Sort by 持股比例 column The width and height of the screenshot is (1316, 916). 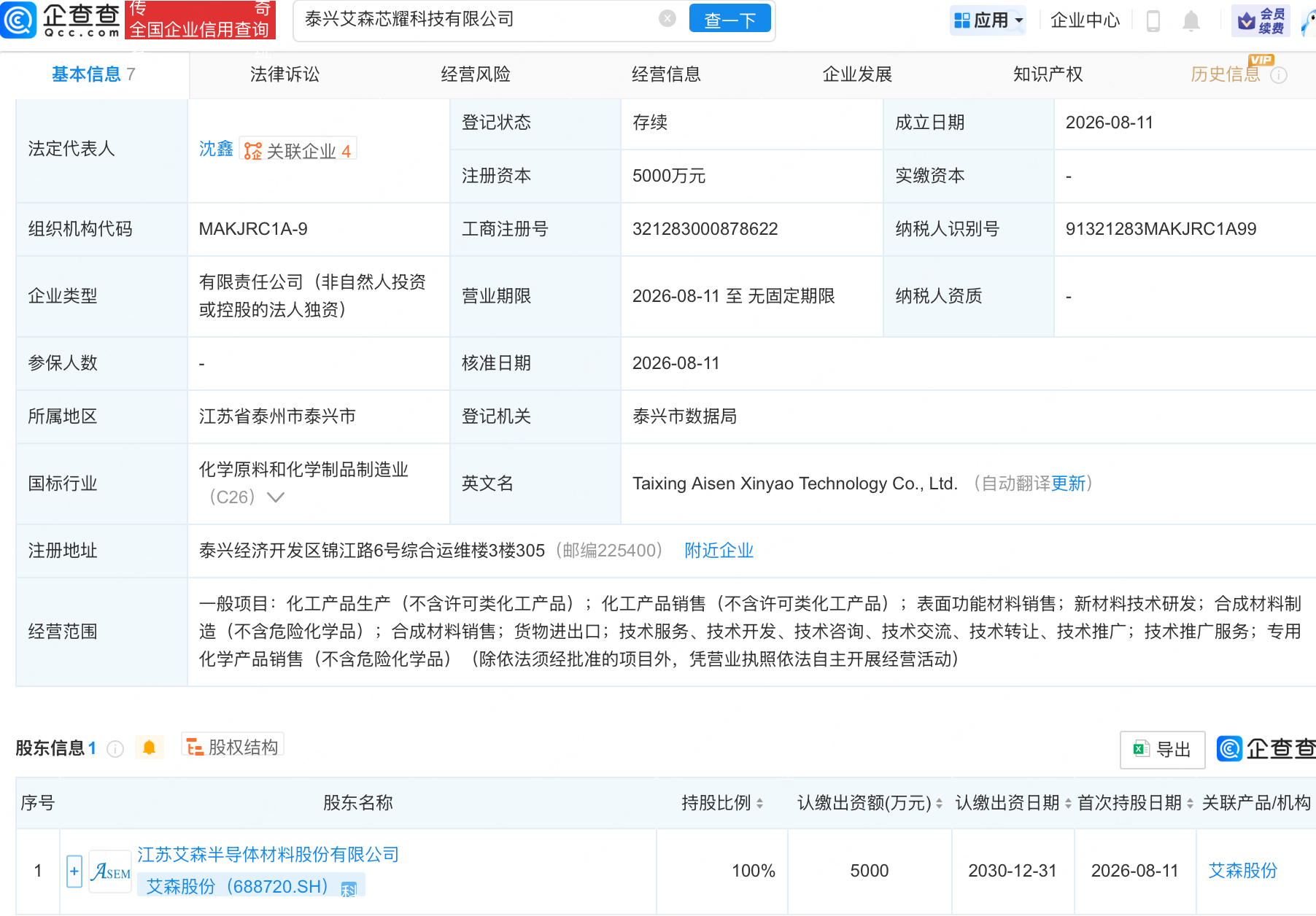click(x=759, y=804)
